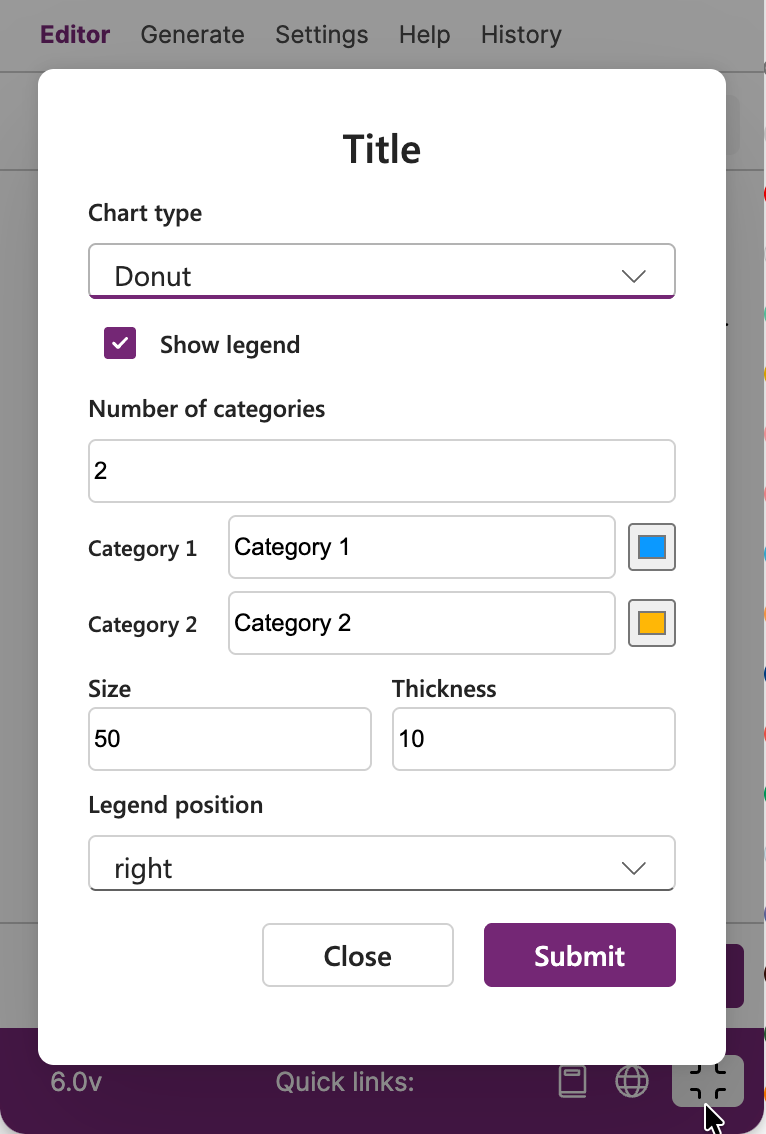Image resolution: width=766 pixels, height=1134 pixels.
Task: Click the Number of categories field
Action: pos(382,471)
